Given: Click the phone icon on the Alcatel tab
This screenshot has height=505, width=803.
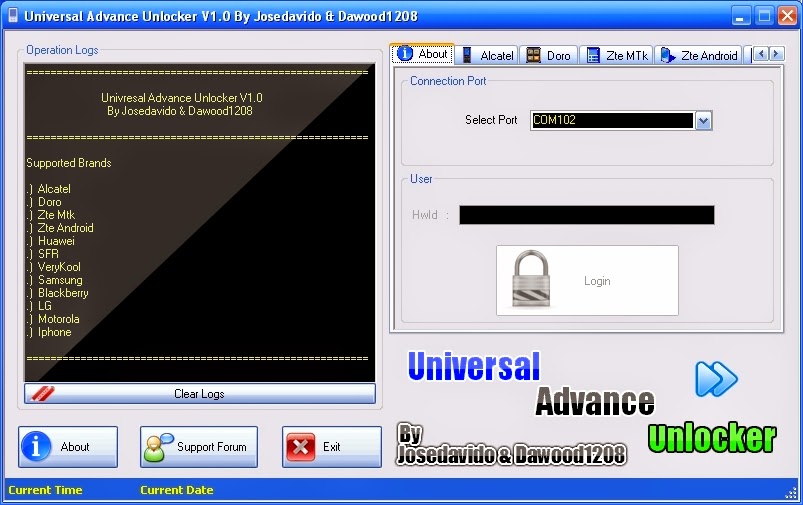Looking at the screenshot, I should pos(467,55).
